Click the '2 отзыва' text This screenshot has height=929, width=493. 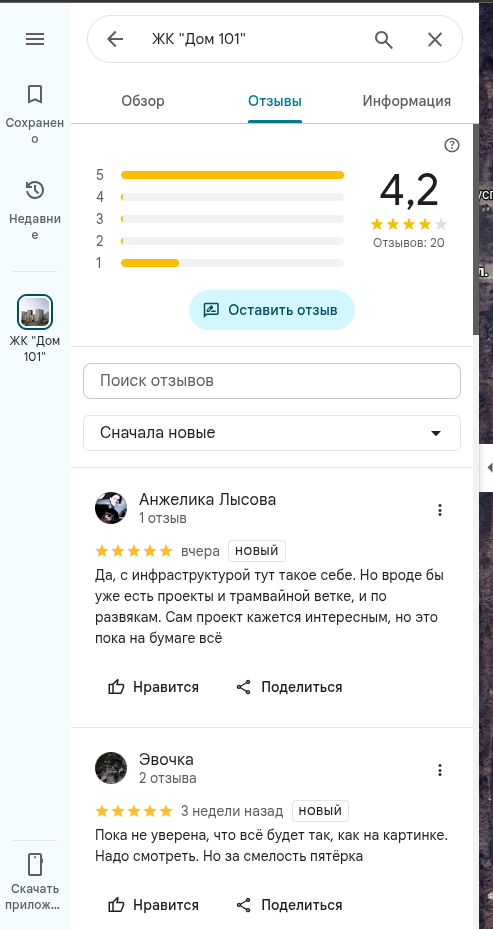tap(168, 778)
